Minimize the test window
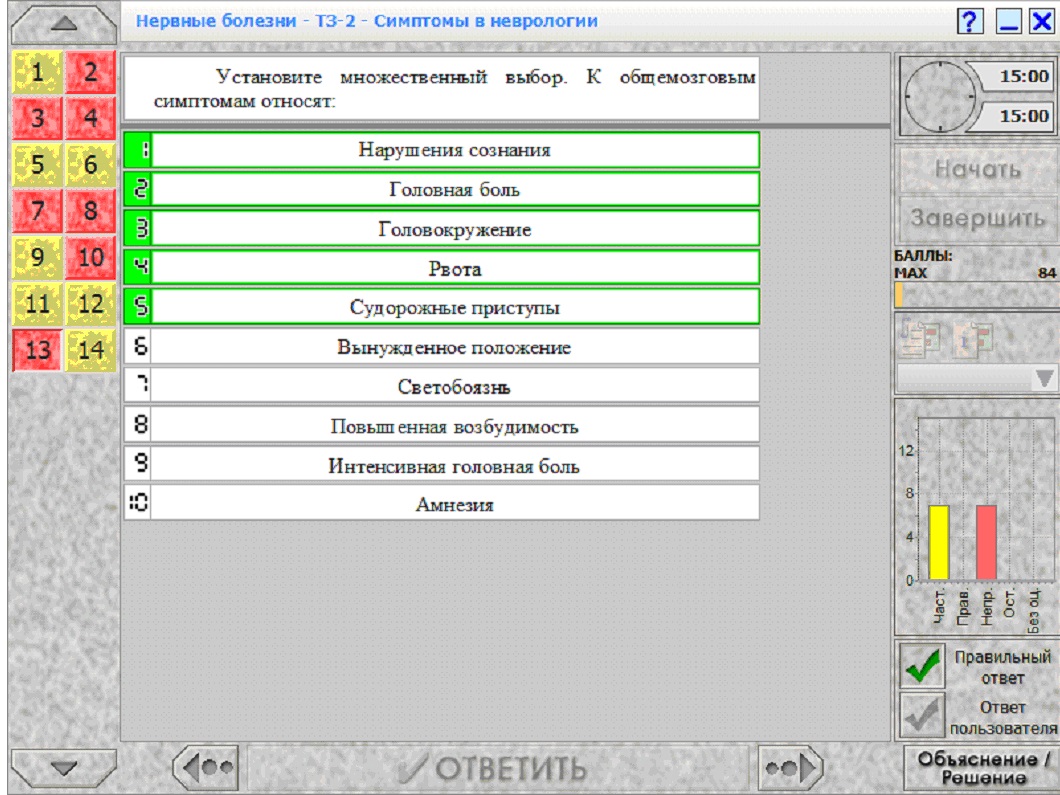 (x=1008, y=22)
